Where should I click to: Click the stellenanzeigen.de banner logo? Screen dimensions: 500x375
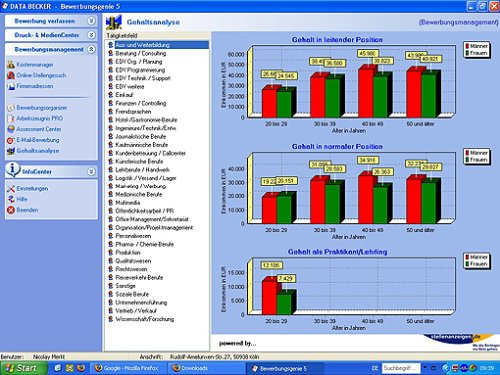462,341
